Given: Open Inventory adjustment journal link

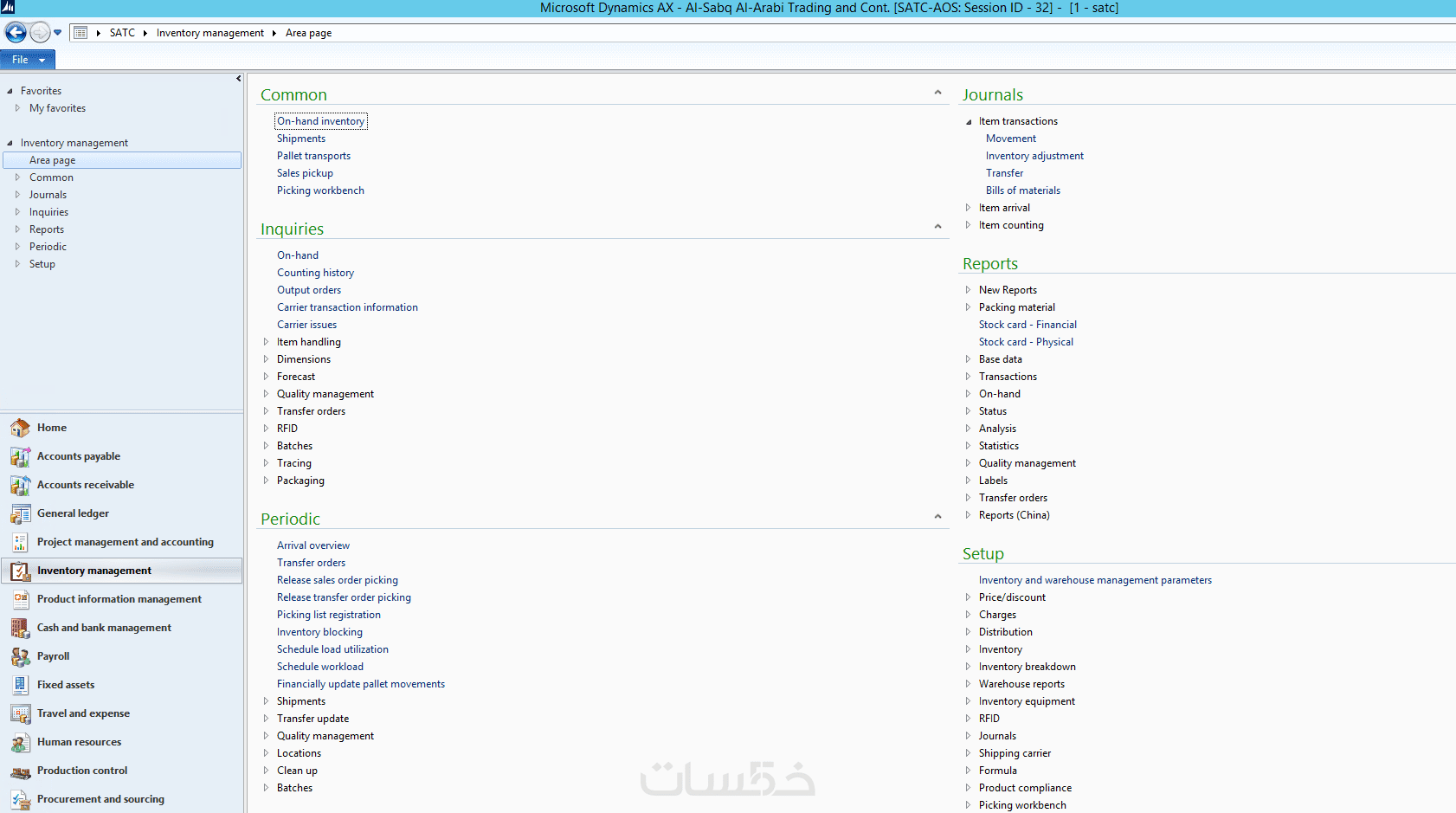Looking at the screenshot, I should click(1034, 156).
